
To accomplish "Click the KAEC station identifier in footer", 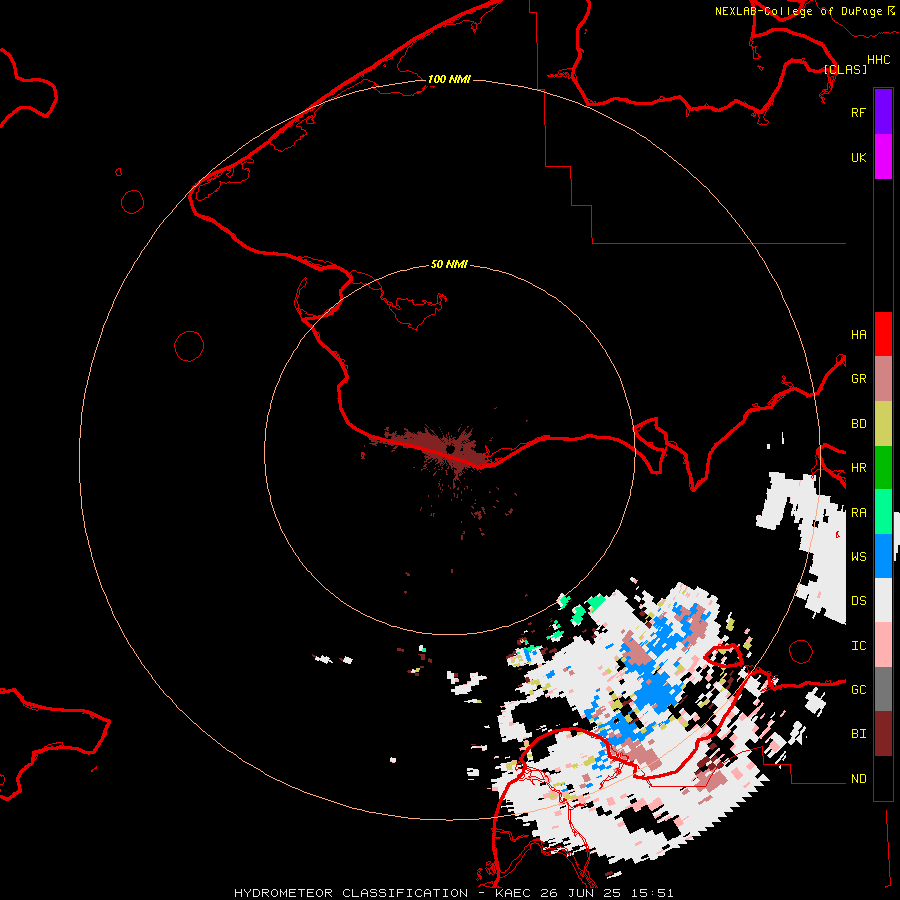I will click(x=513, y=893).
